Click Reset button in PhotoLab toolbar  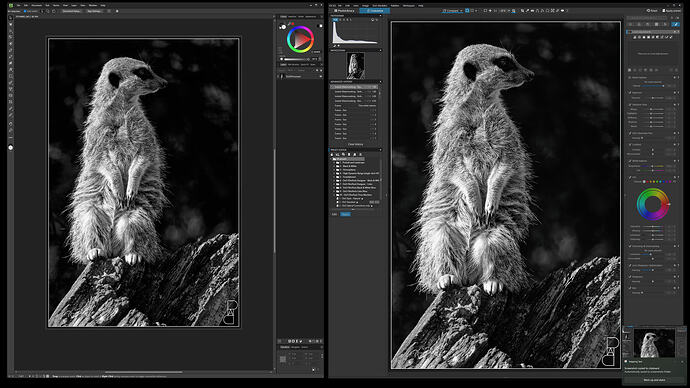pos(652,11)
